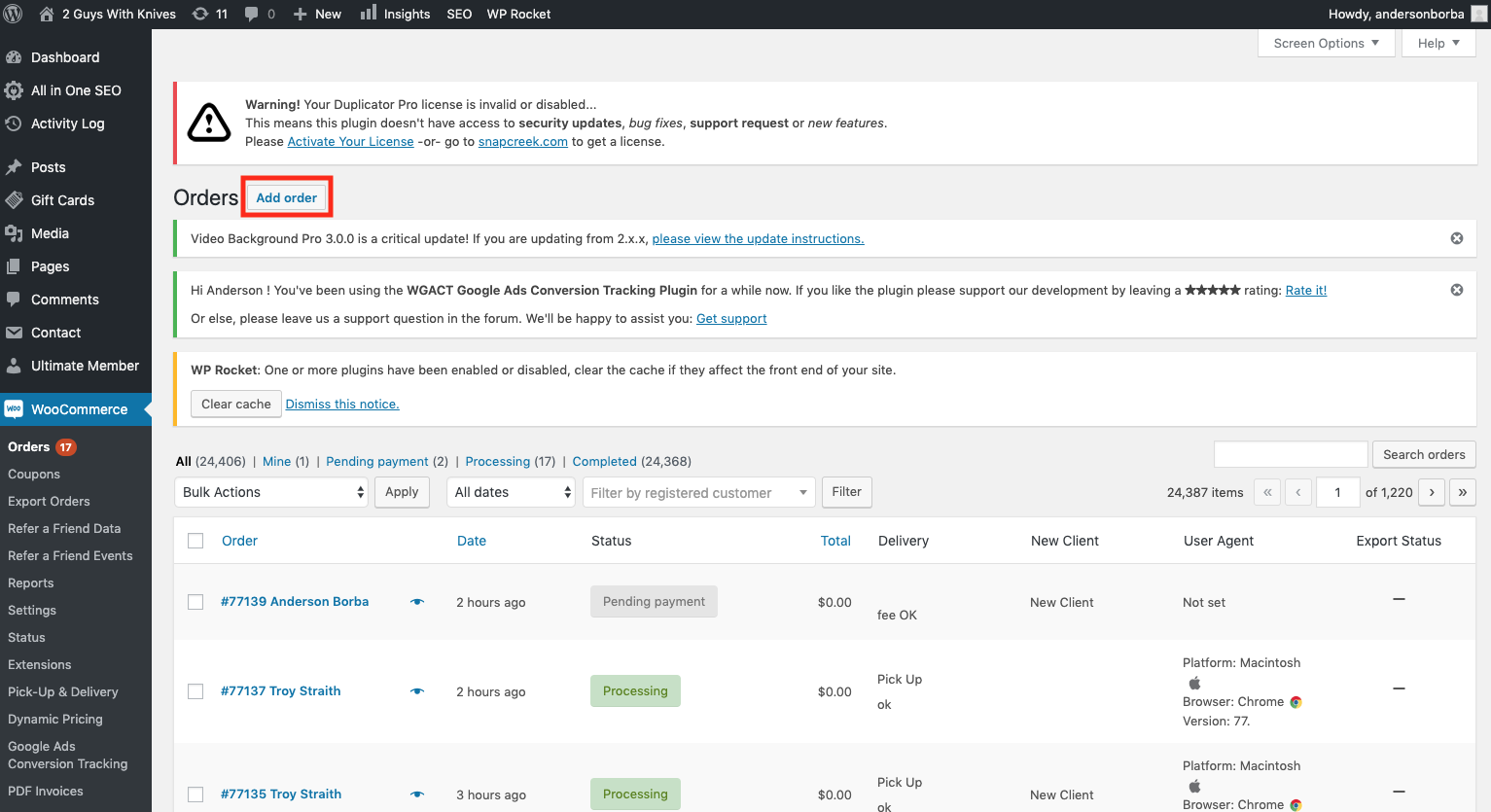The height and width of the screenshot is (812, 1491).
Task: Open the Bulk Actions dropdown
Action: (272, 492)
